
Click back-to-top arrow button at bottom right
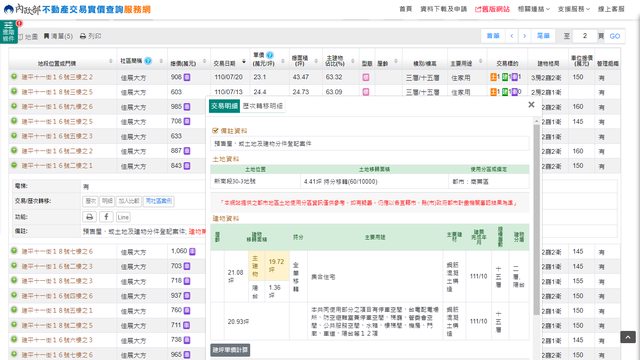[628, 337]
